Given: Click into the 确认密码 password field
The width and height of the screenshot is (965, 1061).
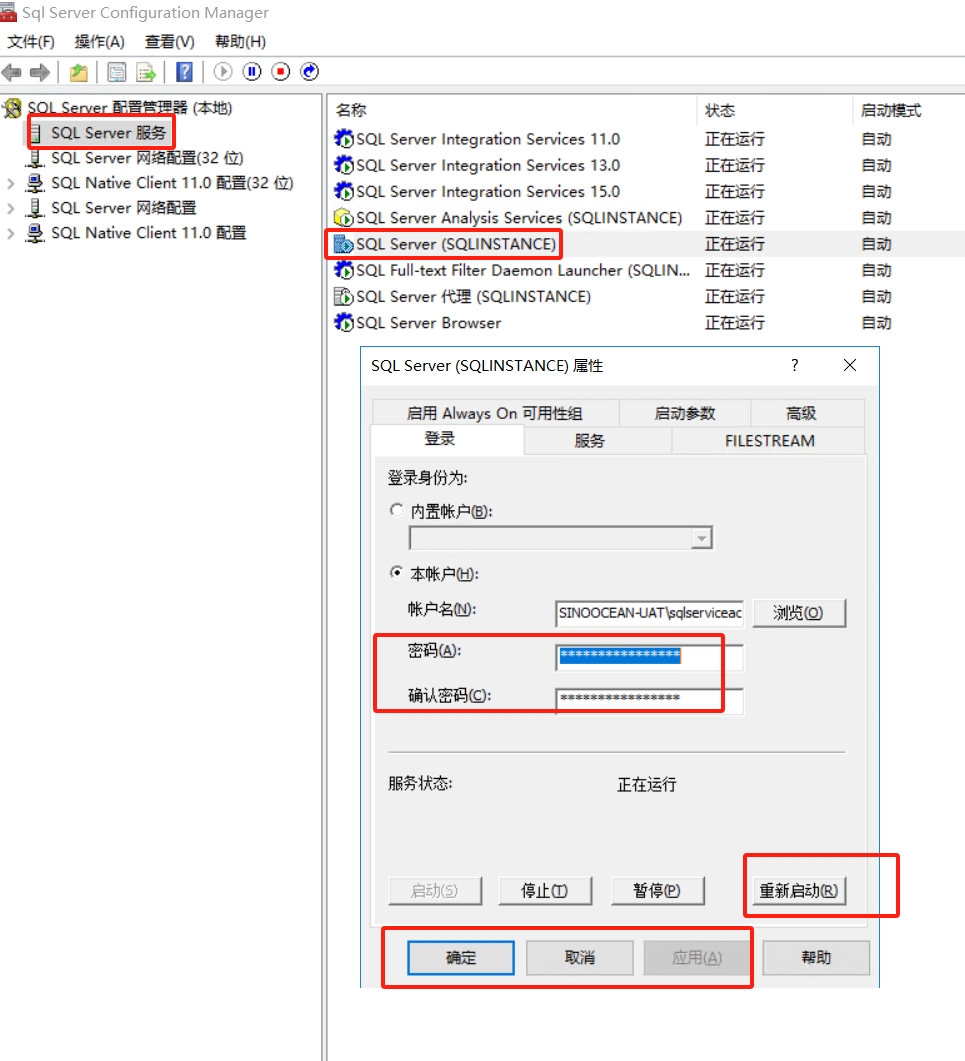Looking at the screenshot, I should [649, 699].
